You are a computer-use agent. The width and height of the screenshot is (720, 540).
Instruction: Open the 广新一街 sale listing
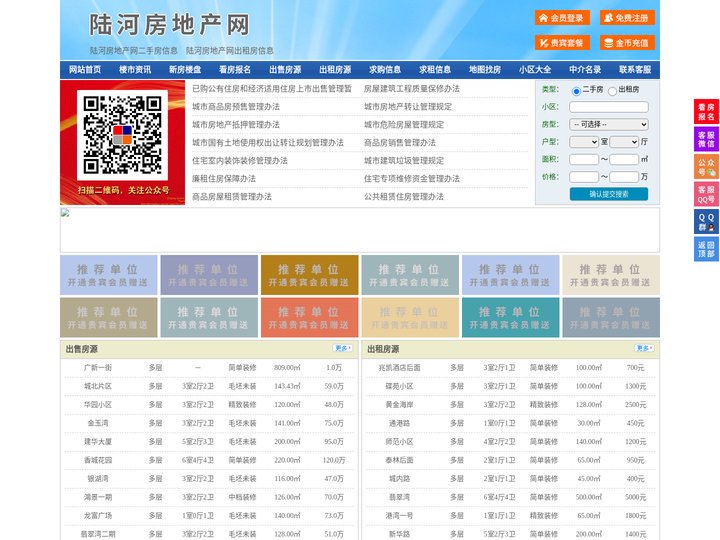point(98,368)
